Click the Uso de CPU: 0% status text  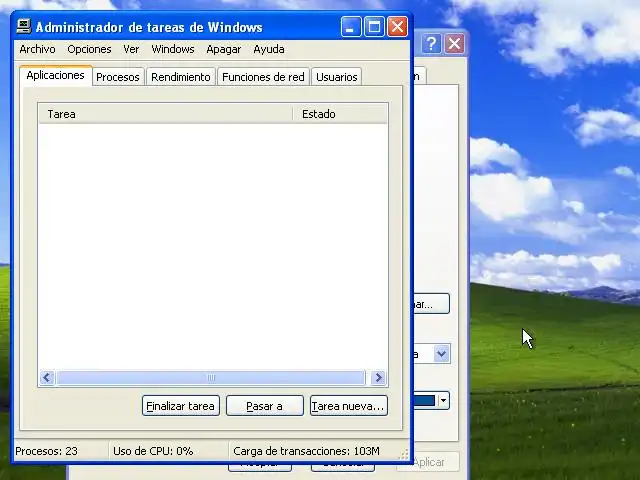pyautogui.click(x=153, y=451)
